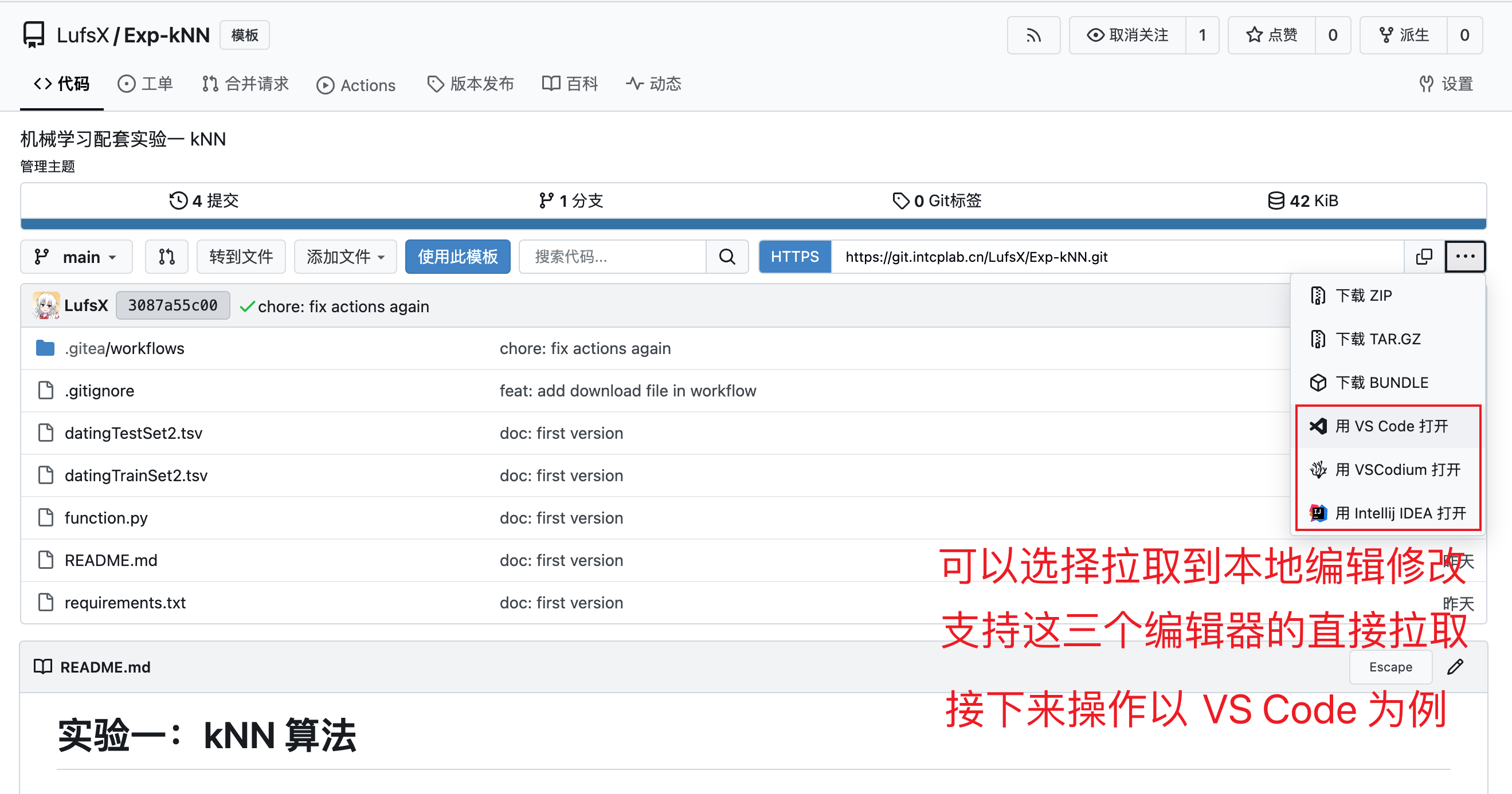Fork the repository with 派生
This screenshot has height=794, width=1512.
click(1404, 35)
